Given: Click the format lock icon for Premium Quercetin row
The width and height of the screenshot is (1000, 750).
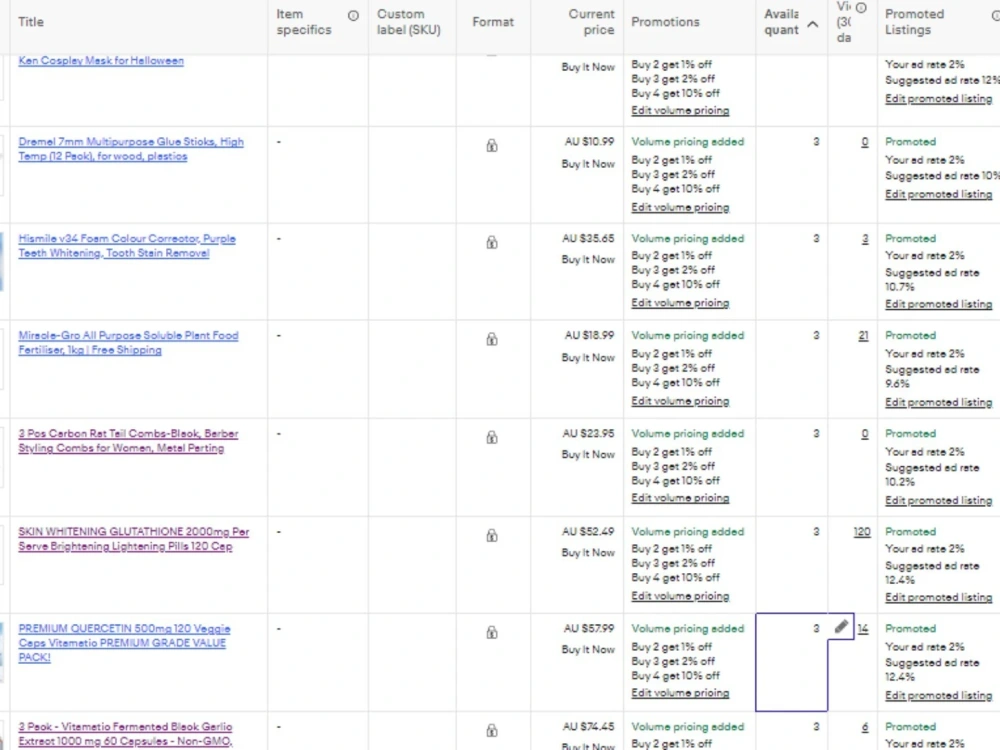Looking at the screenshot, I should (492, 633).
